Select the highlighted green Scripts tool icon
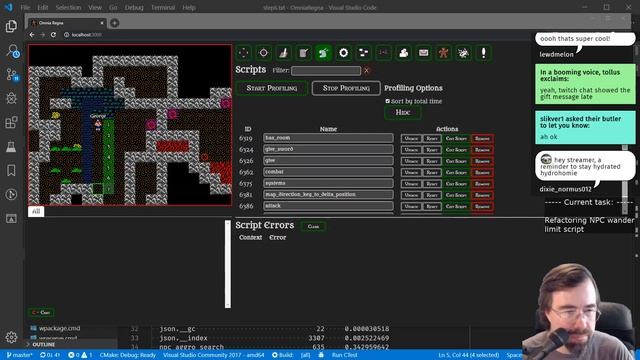The image size is (640, 360). point(323,53)
